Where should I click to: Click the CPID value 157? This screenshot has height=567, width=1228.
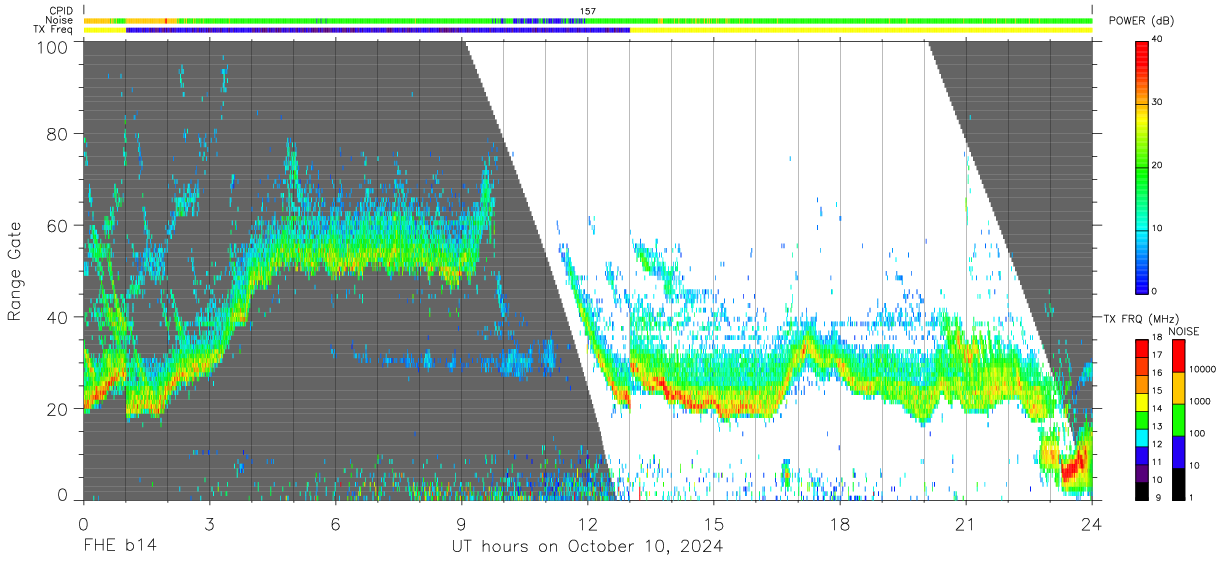[588, 11]
